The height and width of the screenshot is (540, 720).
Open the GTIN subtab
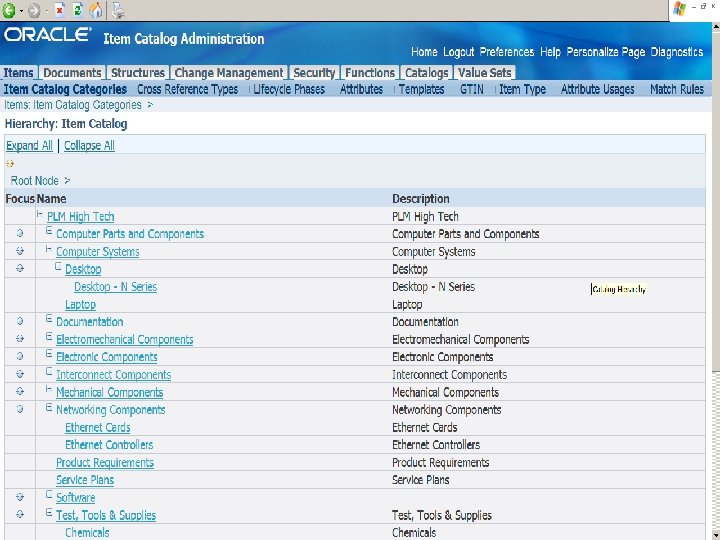tap(472, 89)
